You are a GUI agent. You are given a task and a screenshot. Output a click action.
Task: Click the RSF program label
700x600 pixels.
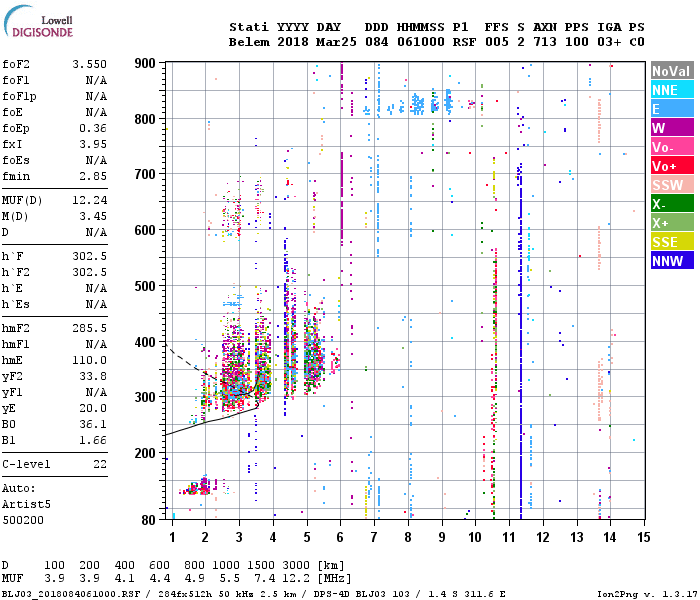point(464,42)
